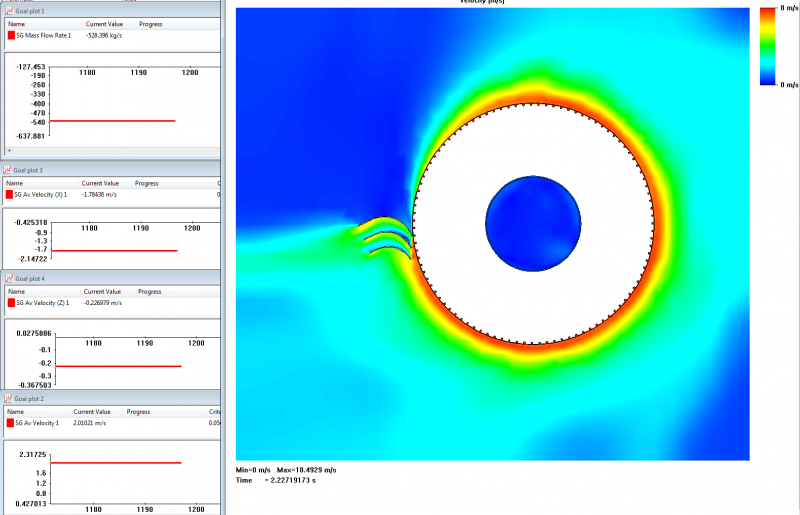Screen dimensions: 800x515
Task: Click red swatch beside SG Av Velocity (Z) 1
Action: tap(11, 303)
